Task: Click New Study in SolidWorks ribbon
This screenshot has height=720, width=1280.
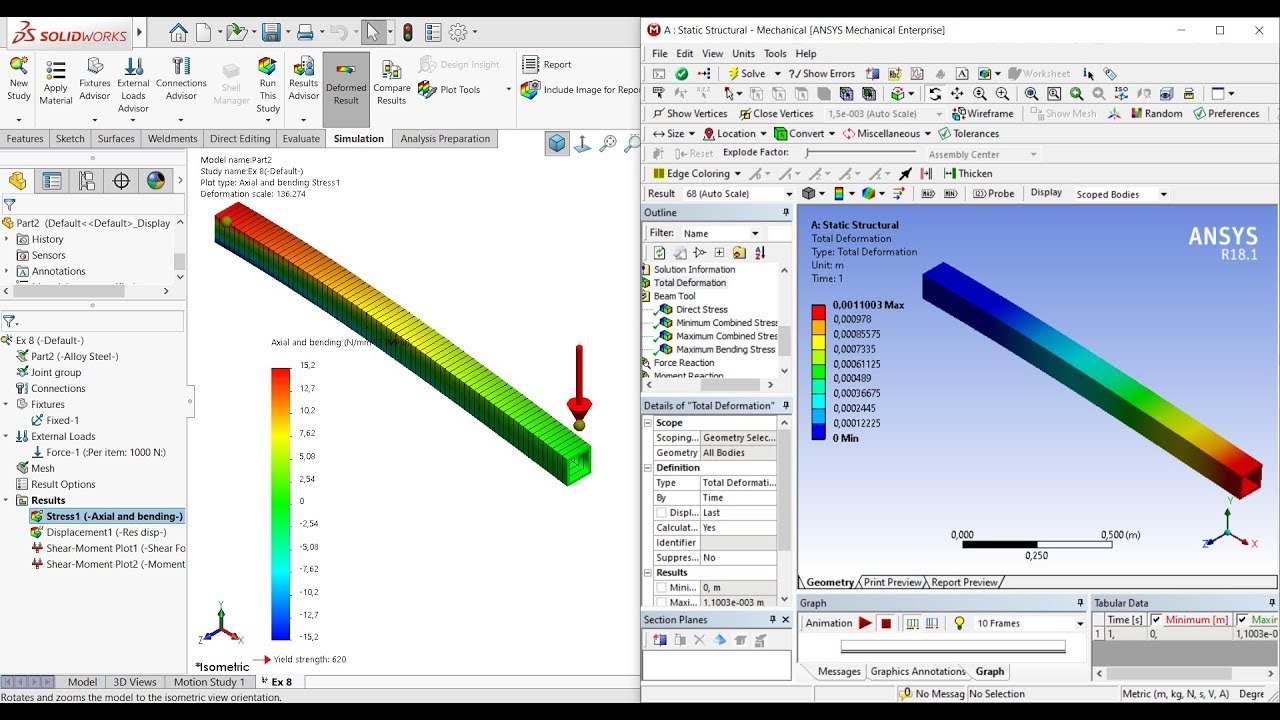Action: click(x=19, y=78)
